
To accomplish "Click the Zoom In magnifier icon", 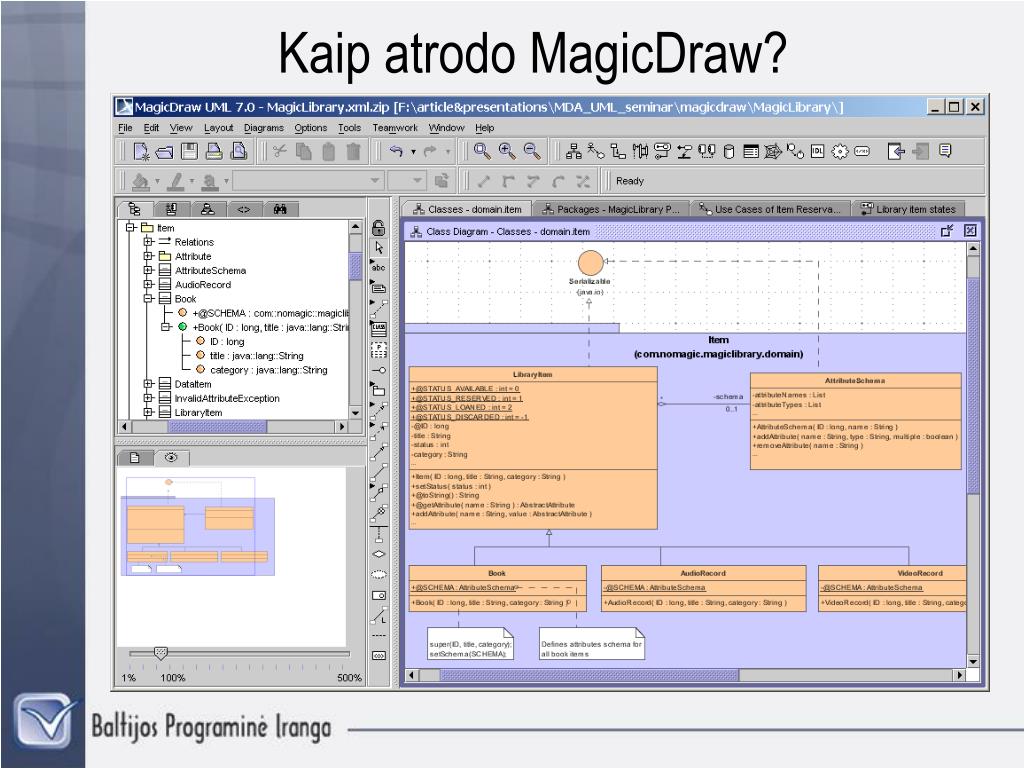I will tap(507, 151).
